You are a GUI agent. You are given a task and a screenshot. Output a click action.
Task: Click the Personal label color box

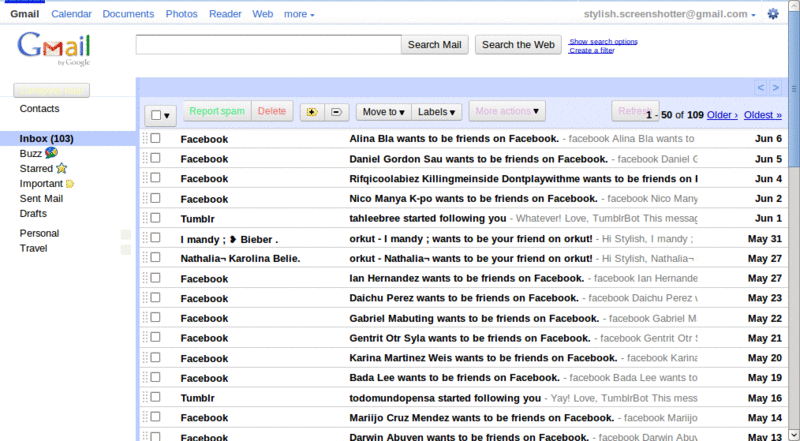126,234
